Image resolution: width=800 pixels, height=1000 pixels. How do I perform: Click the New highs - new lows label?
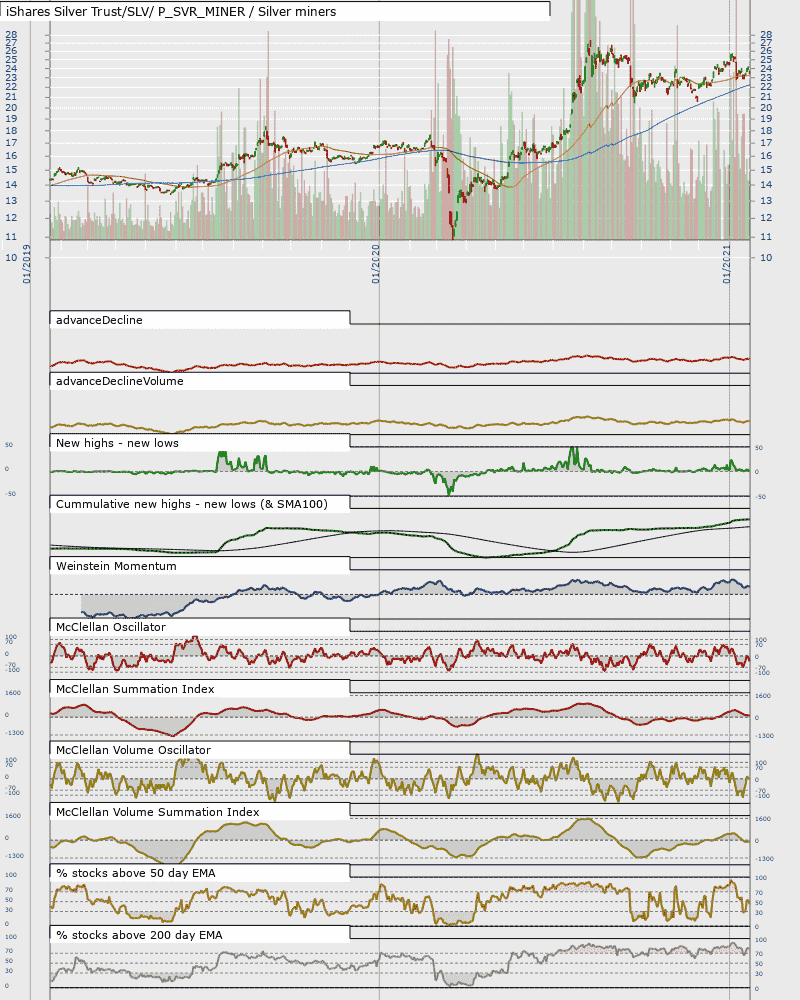[117, 443]
